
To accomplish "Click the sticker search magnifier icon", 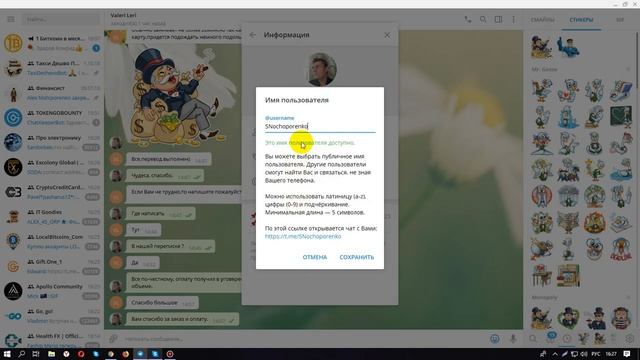I will (533, 338).
